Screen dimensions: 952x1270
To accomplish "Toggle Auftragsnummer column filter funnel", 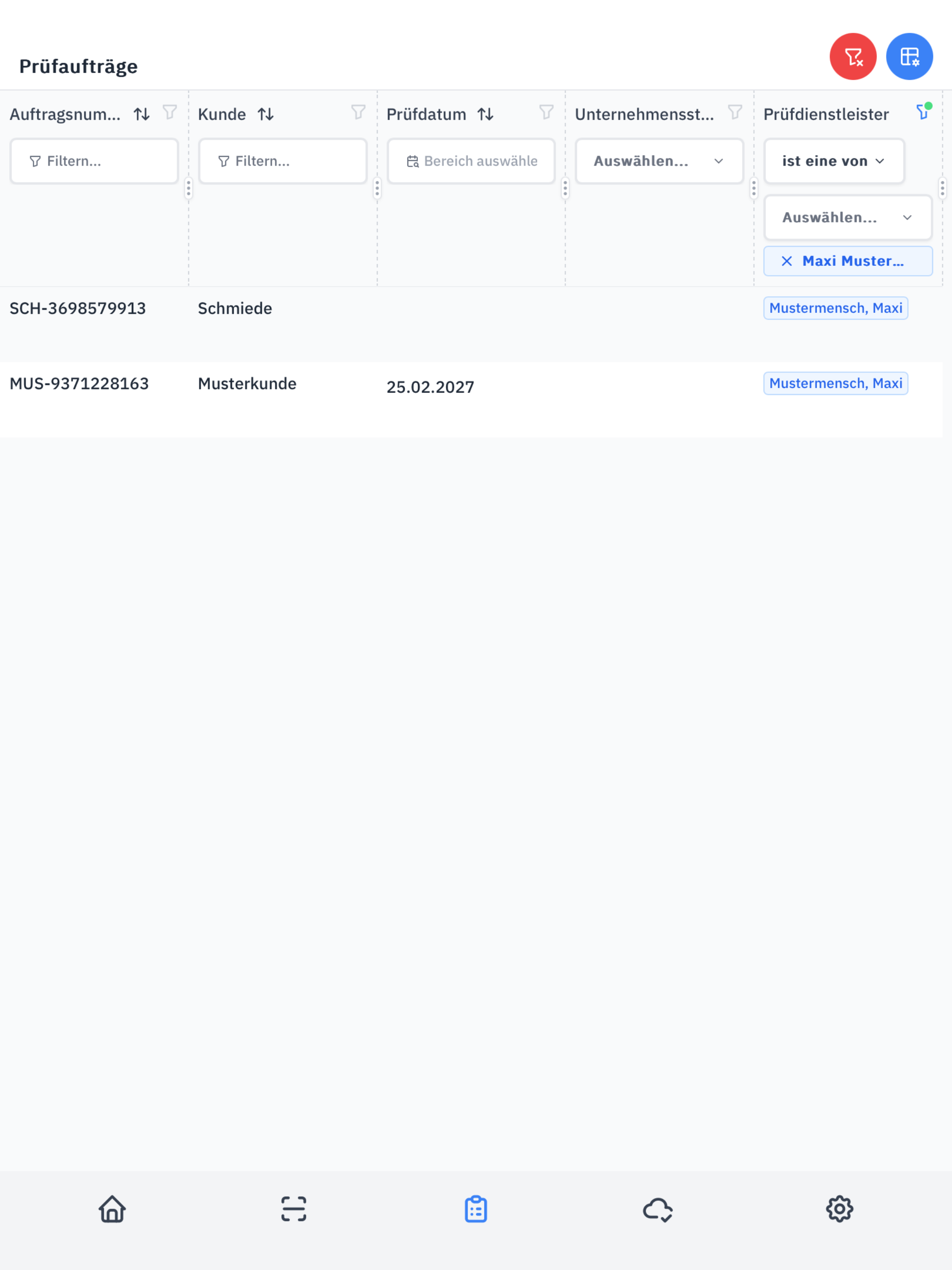I will [x=170, y=112].
